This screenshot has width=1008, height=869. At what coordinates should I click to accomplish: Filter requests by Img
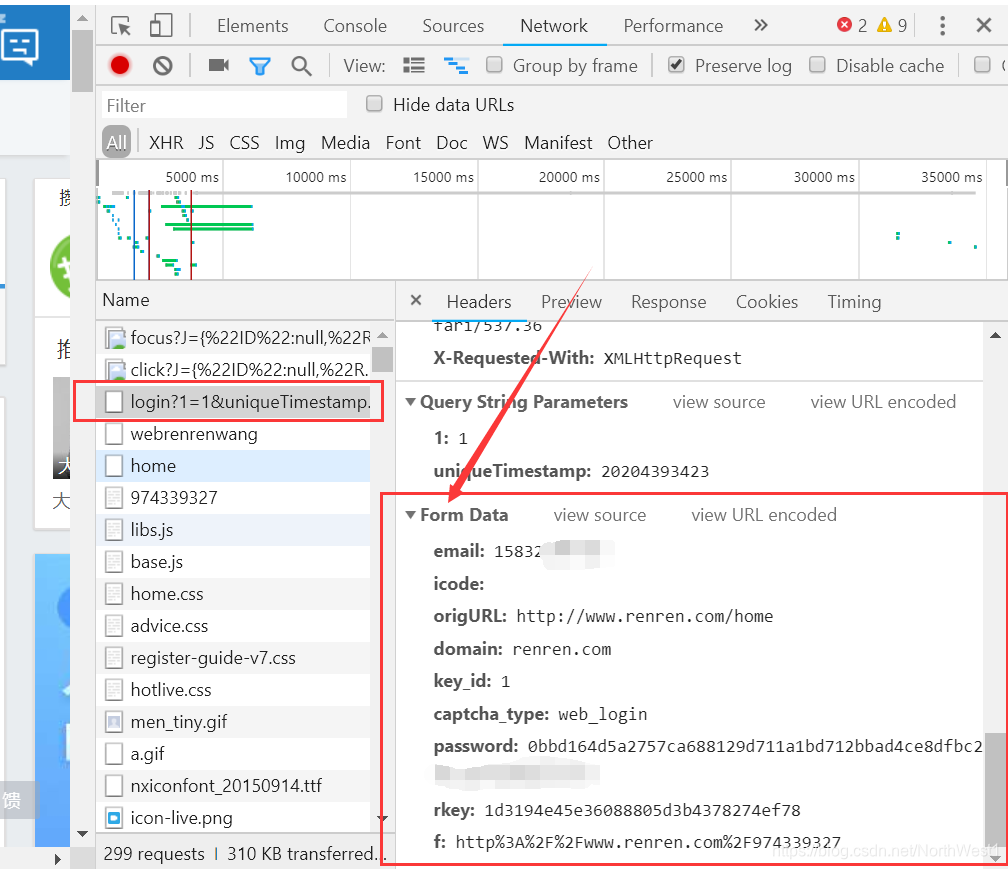click(x=290, y=142)
